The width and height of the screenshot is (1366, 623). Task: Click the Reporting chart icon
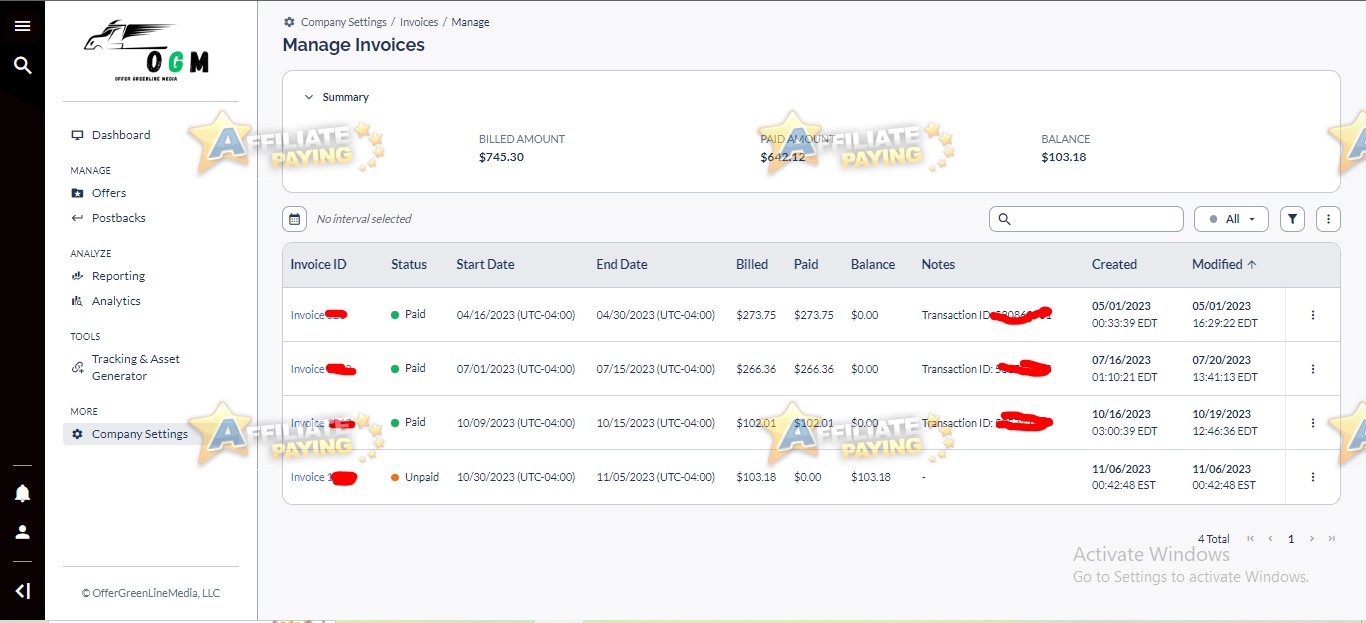click(77, 276)
